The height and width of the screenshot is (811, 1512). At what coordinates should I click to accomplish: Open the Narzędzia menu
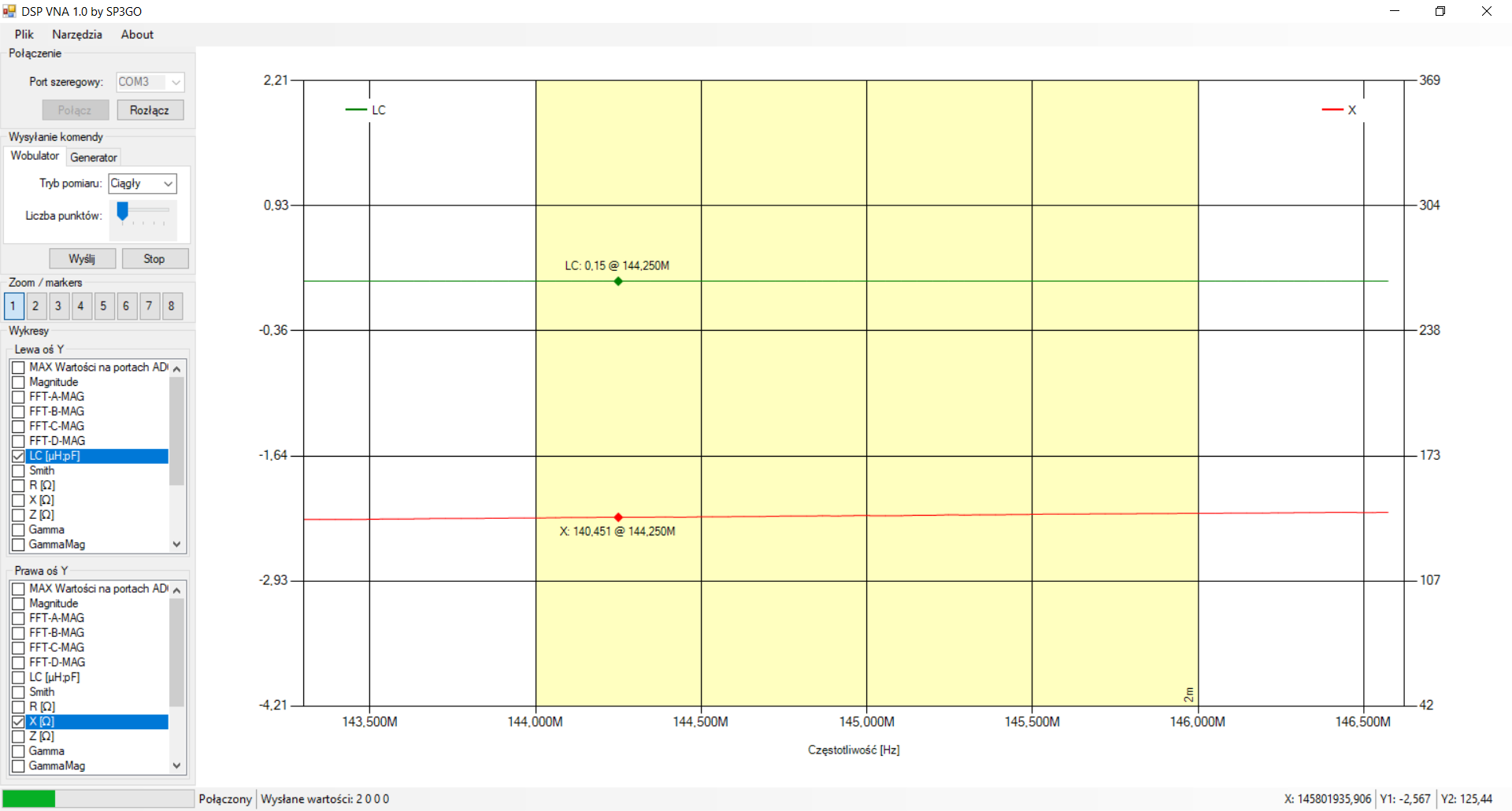click(x=77, y=35)
